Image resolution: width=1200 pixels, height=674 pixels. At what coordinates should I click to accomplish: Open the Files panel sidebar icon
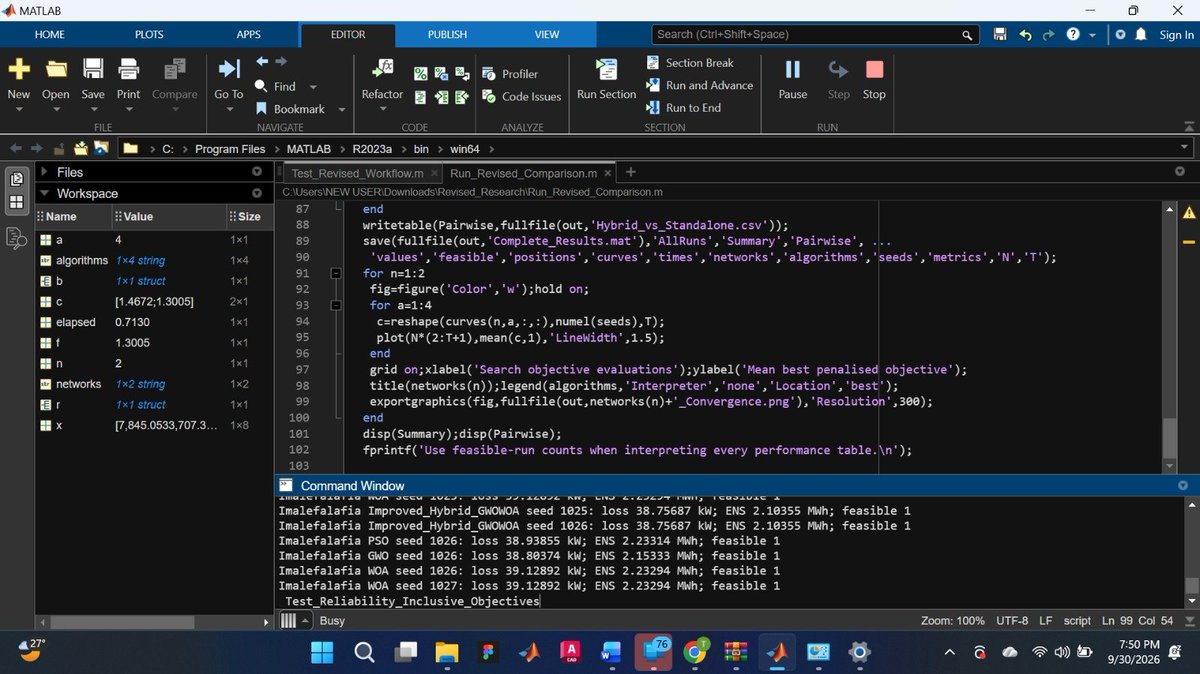(x=17, y=179)
